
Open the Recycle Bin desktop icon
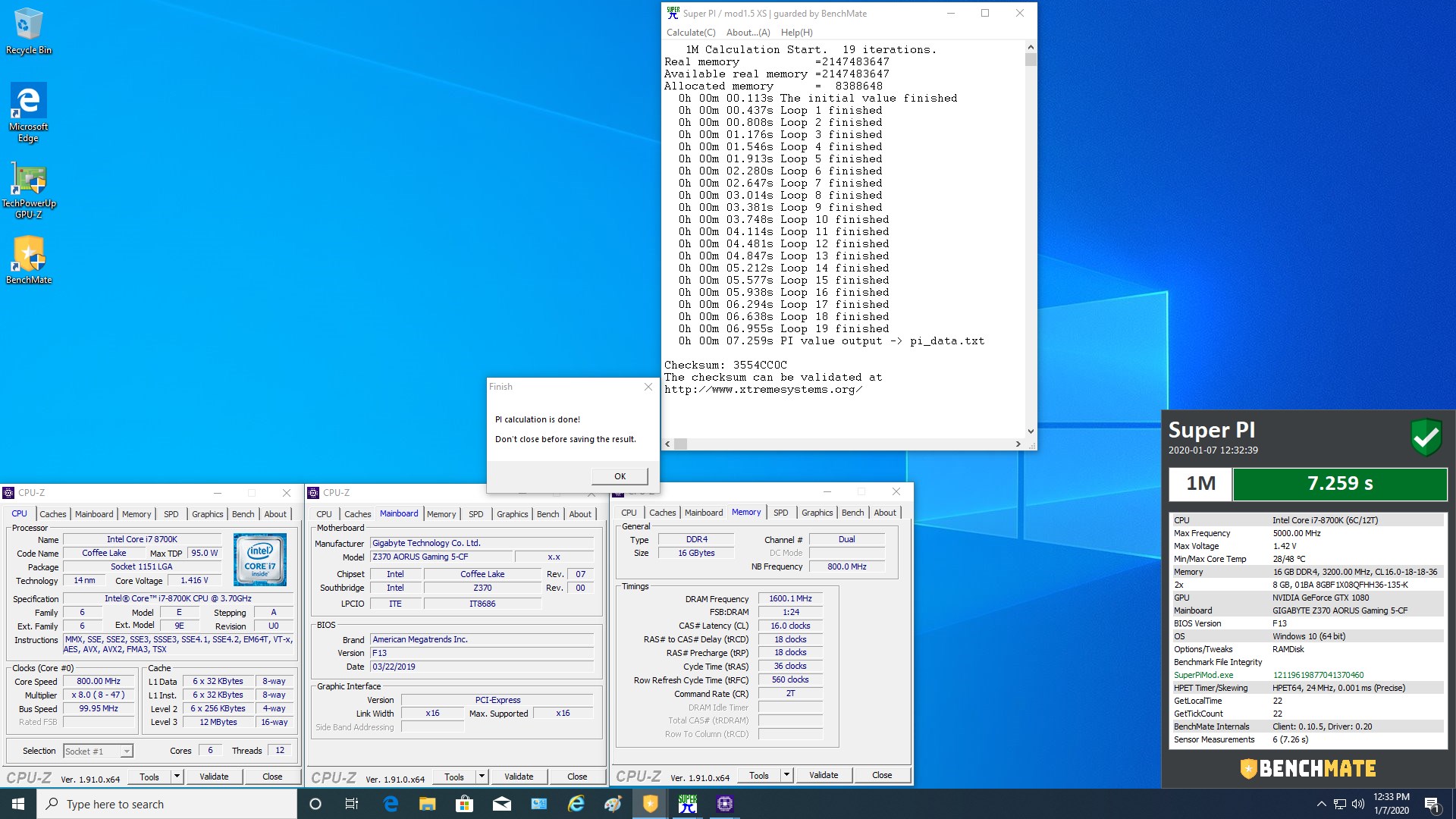(x=29, y=32)
